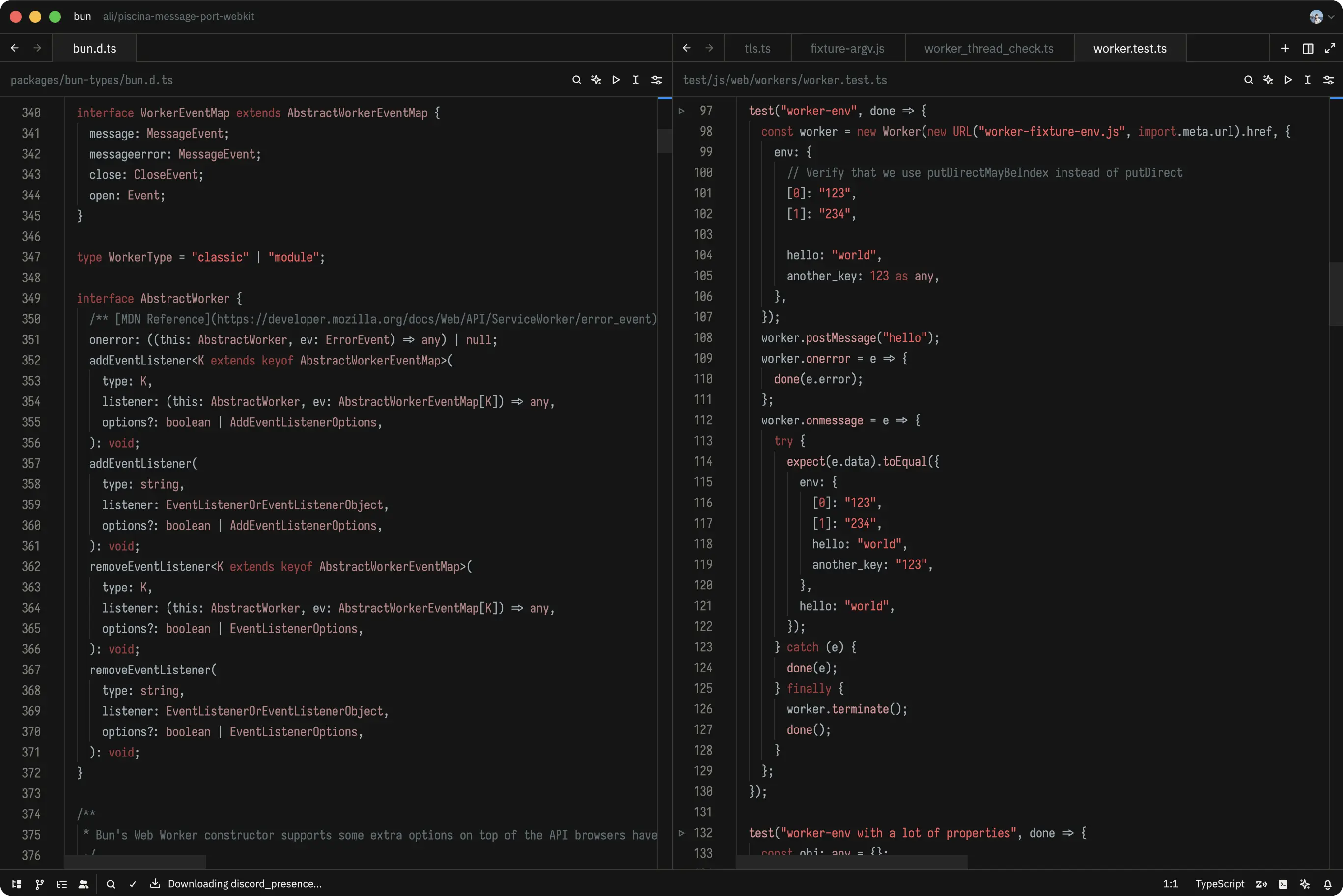The image size is (1343, 896).
Task: Click the run tasks play icon in bun.d.ts toolbar
Action: (x=616, y=80)
